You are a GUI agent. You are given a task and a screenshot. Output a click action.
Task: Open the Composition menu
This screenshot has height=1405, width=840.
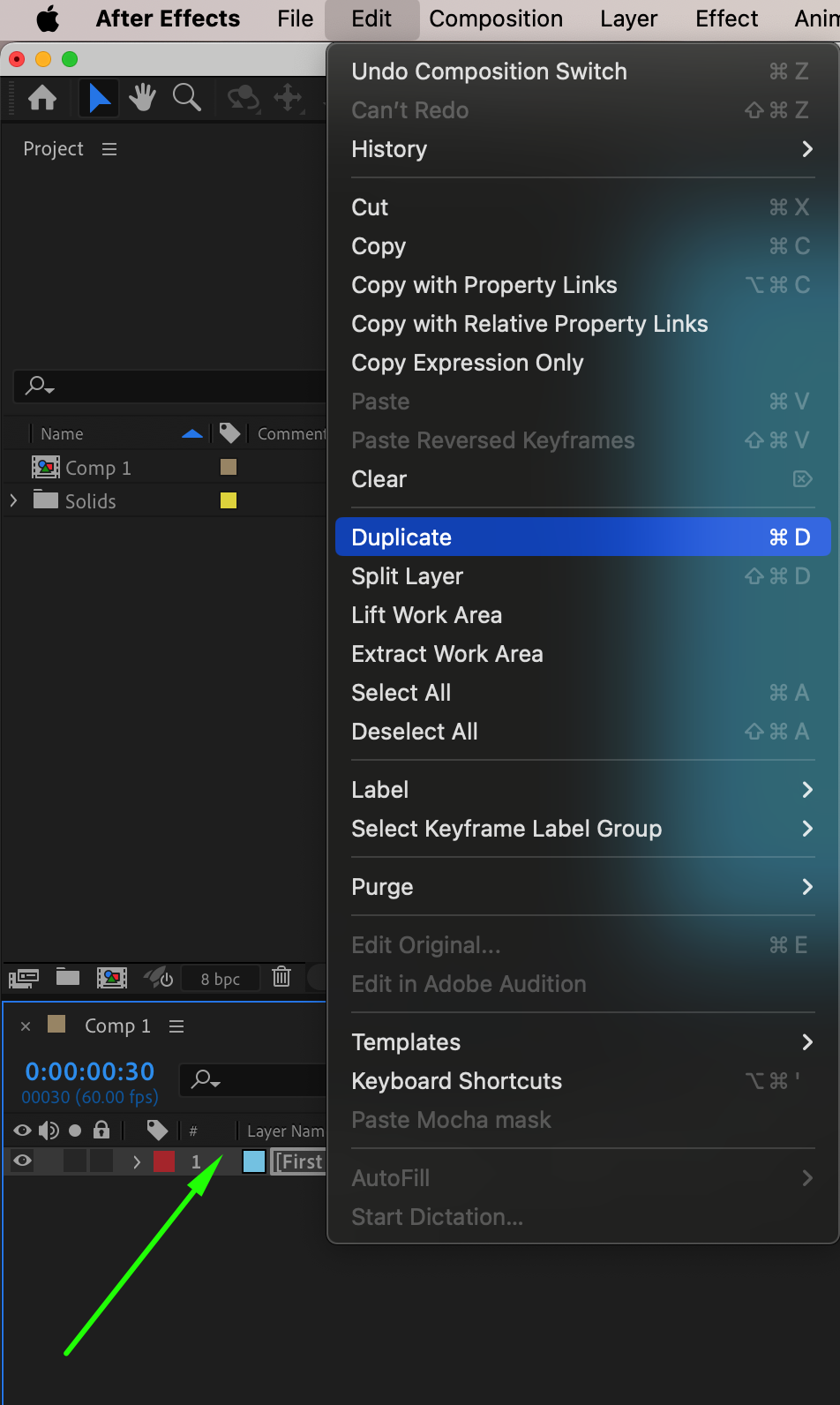pos(496,19)
